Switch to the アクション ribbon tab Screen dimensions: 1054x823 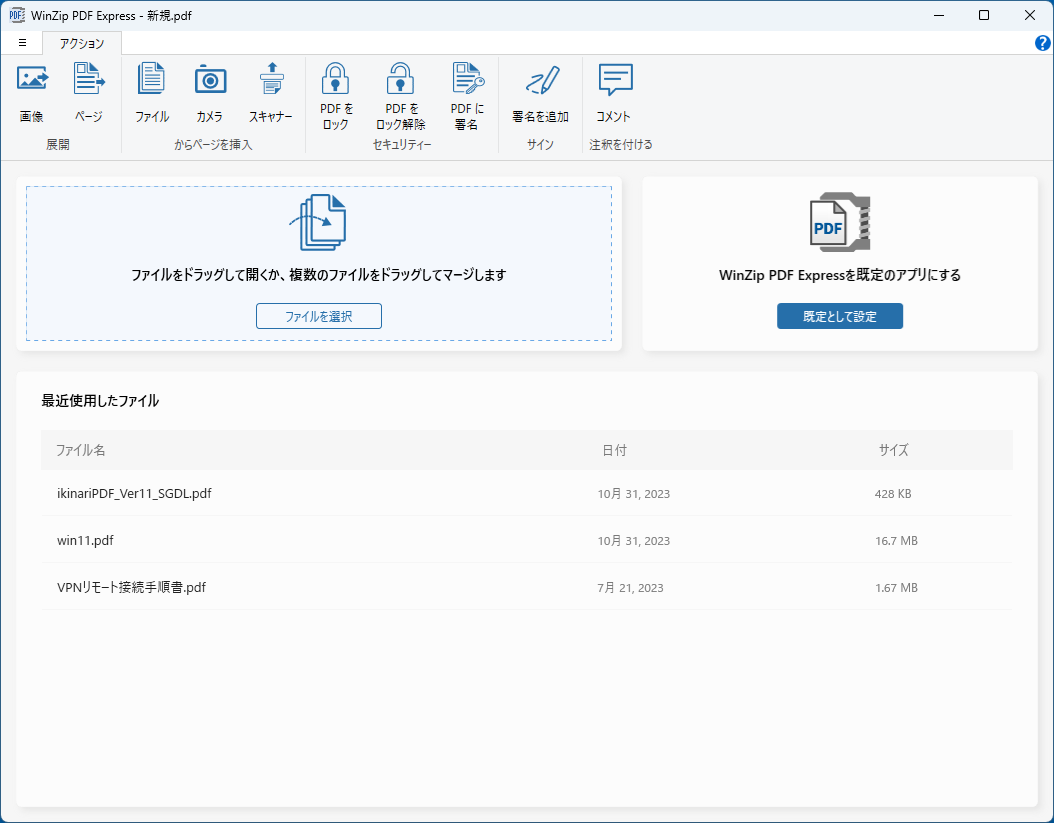click(81, 43)
